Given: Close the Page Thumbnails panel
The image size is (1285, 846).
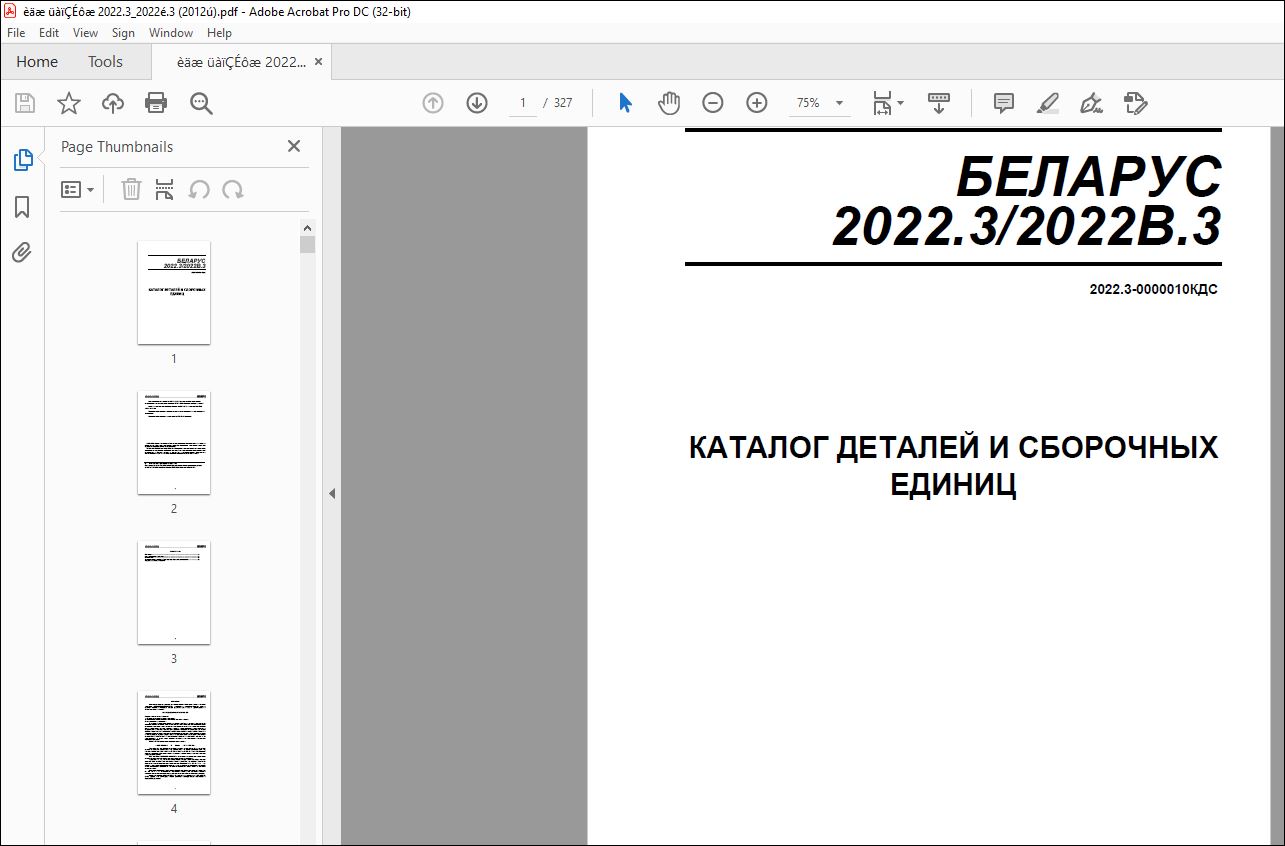Looking at the screenshot, I should 294,146.
